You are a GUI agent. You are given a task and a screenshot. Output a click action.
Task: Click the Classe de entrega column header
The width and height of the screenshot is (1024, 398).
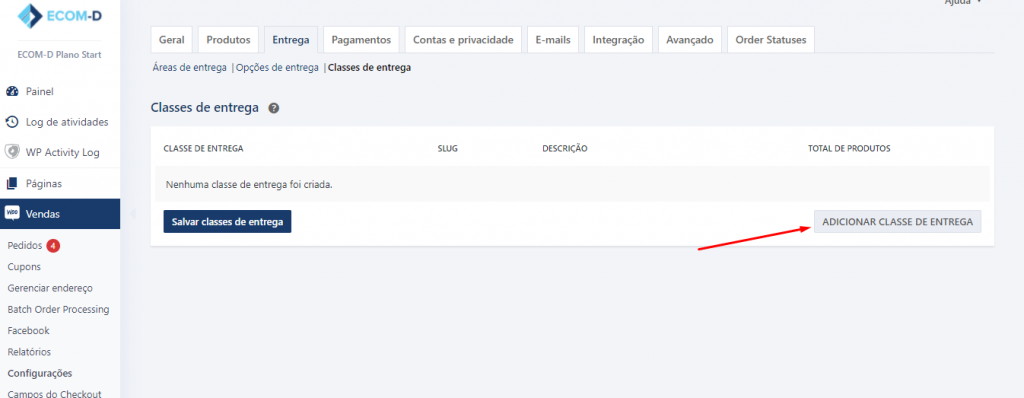pos(203,148)
